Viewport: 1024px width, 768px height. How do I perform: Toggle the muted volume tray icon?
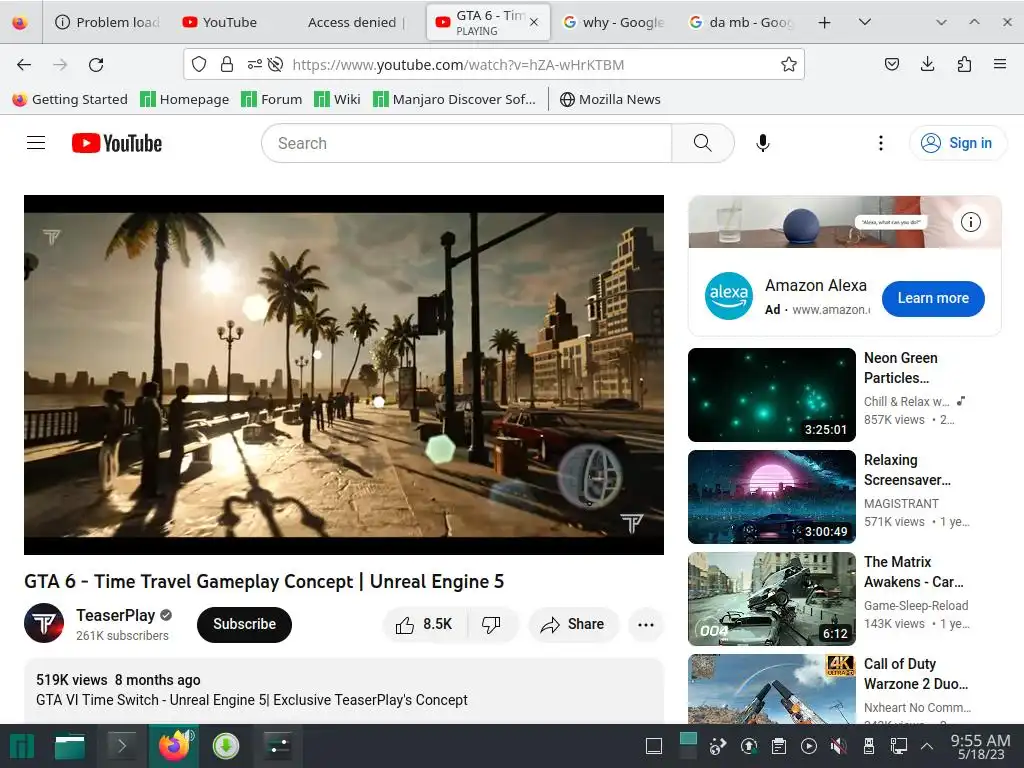[839, 746]
